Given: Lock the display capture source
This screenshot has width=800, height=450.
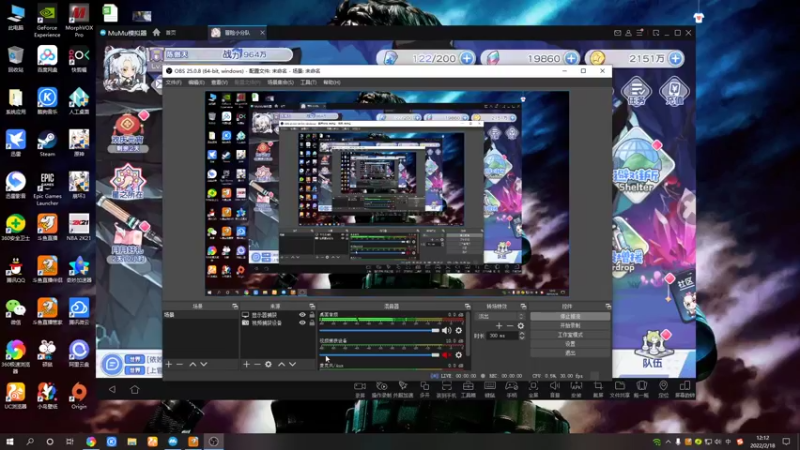Looking at the screenshot, I should pyautogui.click(x=312, y=315).
